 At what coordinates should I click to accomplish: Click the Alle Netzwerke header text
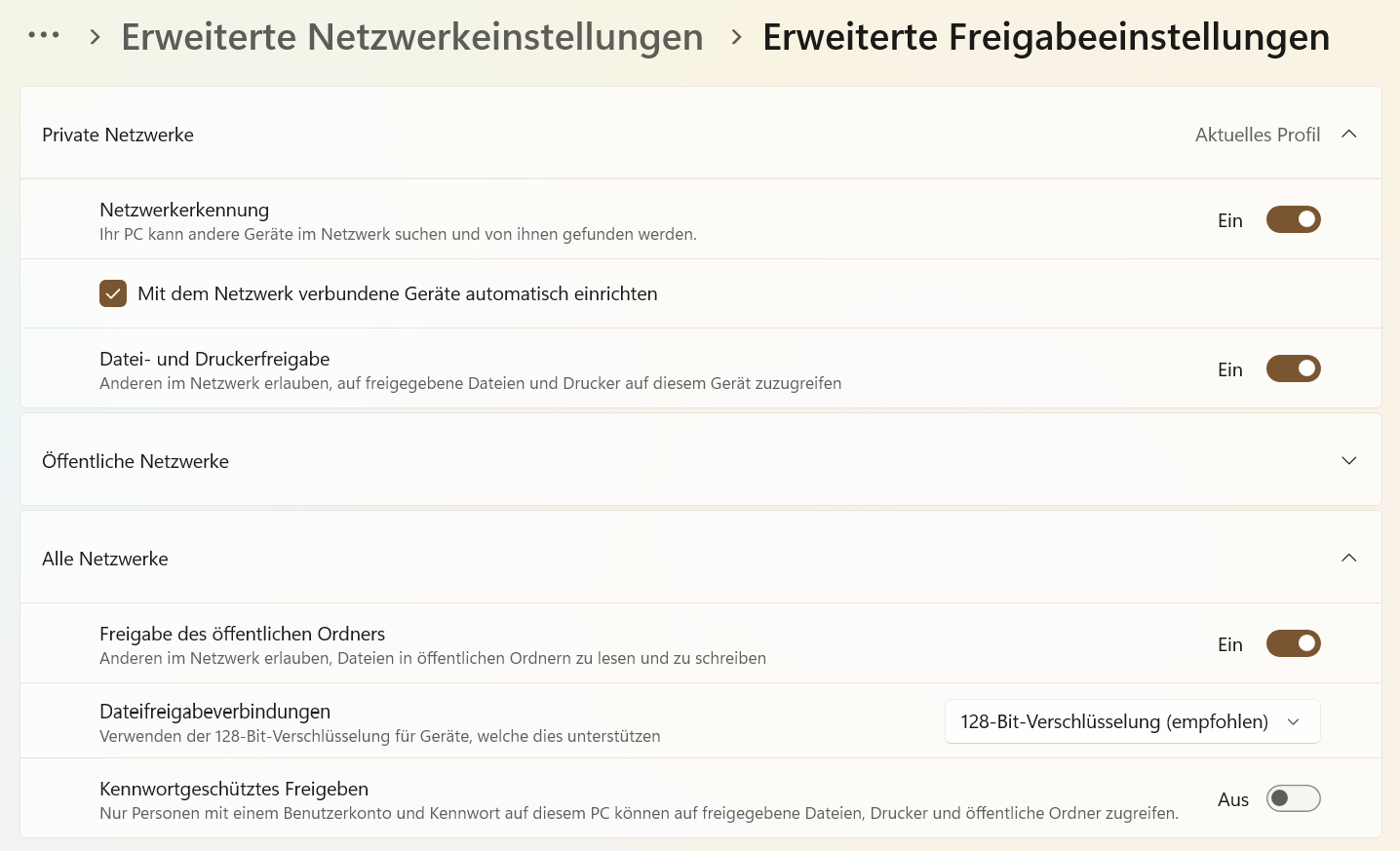tap(105, 559)
